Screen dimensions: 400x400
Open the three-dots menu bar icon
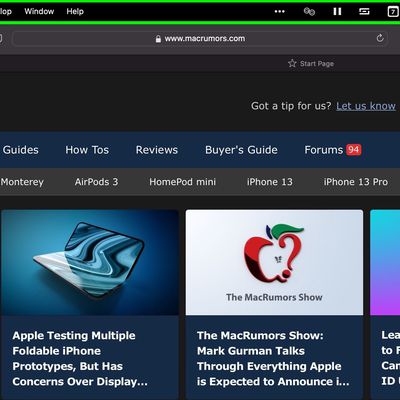(x=279, y=12)
